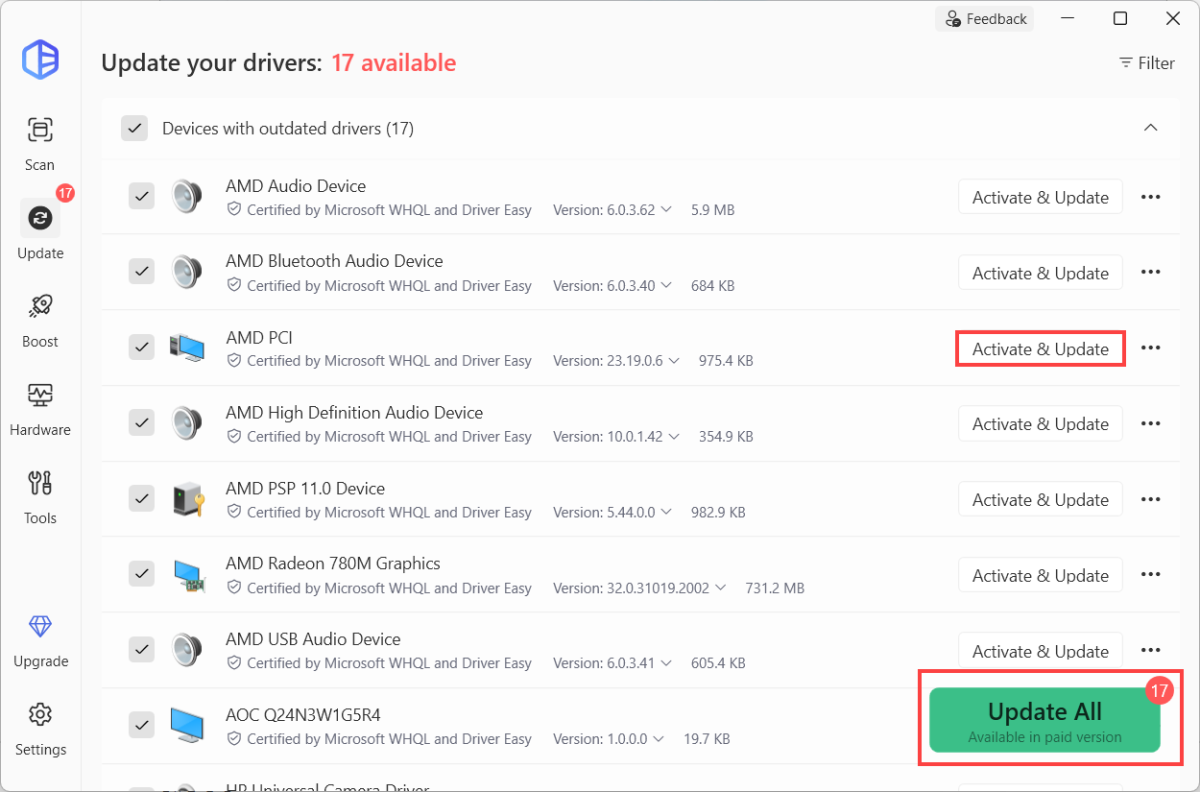Uncheck AMD Radeon 780M Graphics checkbox
Viewport: 1200px width, 792px height.
(x=141, y=575)
